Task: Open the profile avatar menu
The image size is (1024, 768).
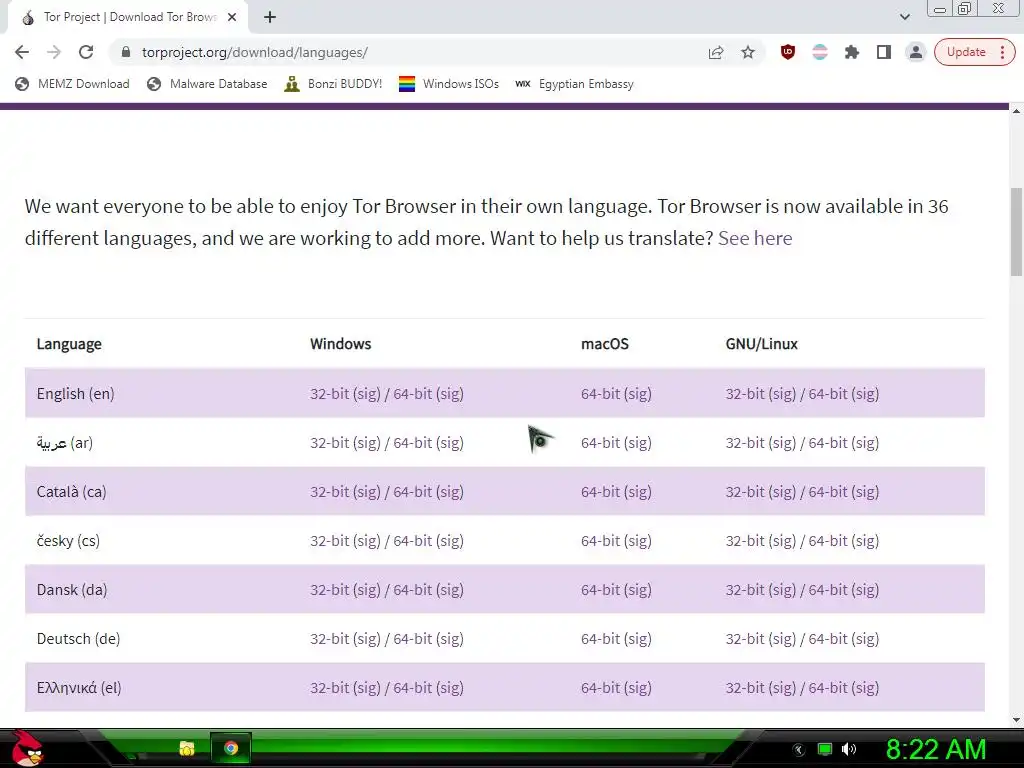Action: pyautogui.click(x=916, y=52)
